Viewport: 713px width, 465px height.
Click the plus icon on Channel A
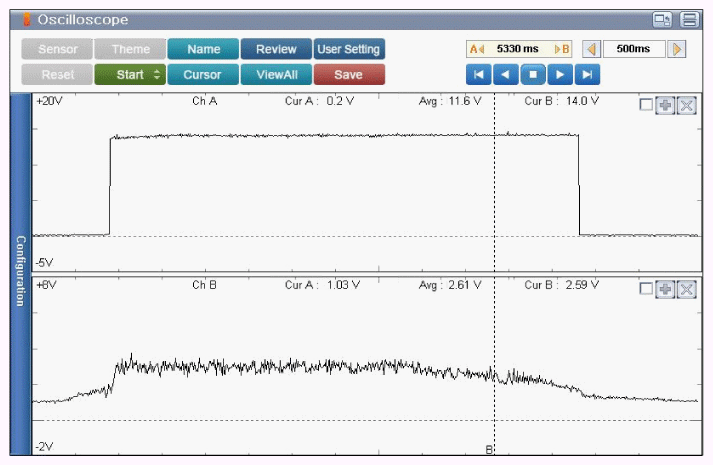click(x=665, y=106)
